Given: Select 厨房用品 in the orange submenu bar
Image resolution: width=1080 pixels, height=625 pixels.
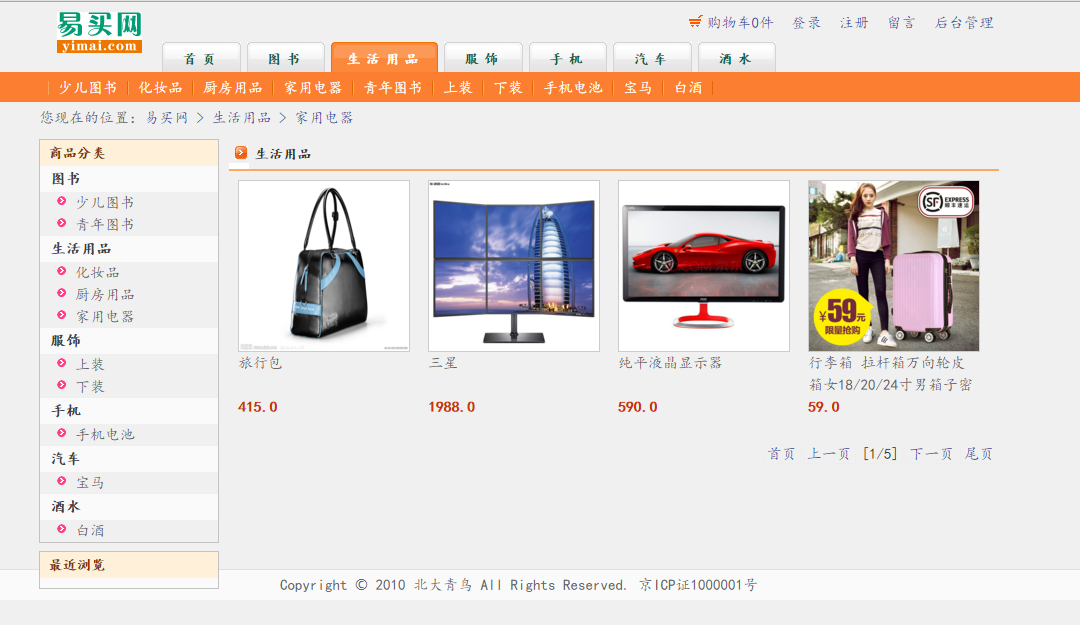Looking at the screenshot, I should click(x=233, y=88).
